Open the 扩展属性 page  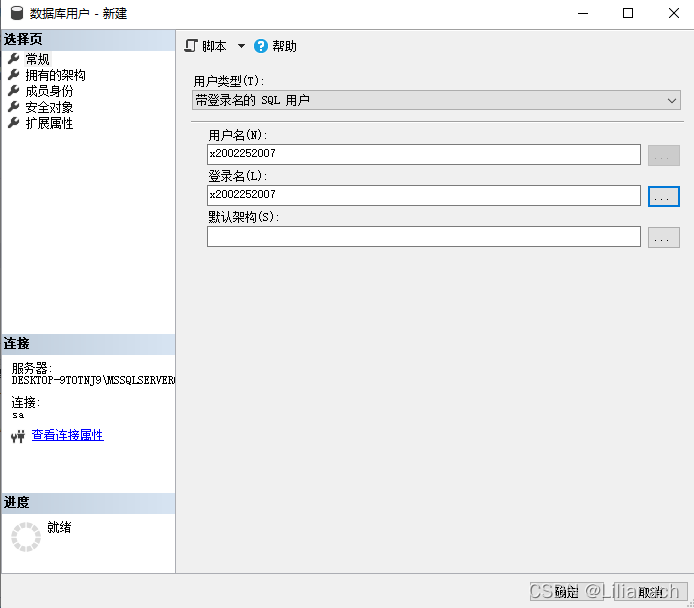click(x=49, y=123)
